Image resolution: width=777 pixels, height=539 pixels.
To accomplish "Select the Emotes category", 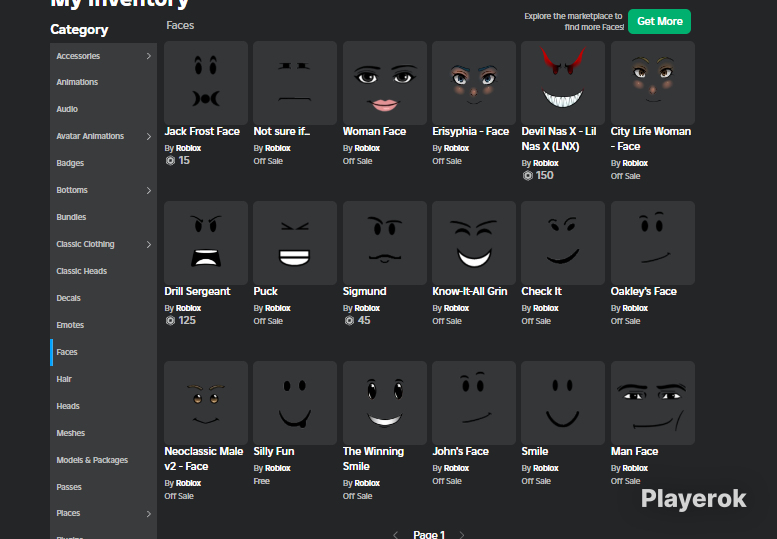I will (x=104, y=325).
